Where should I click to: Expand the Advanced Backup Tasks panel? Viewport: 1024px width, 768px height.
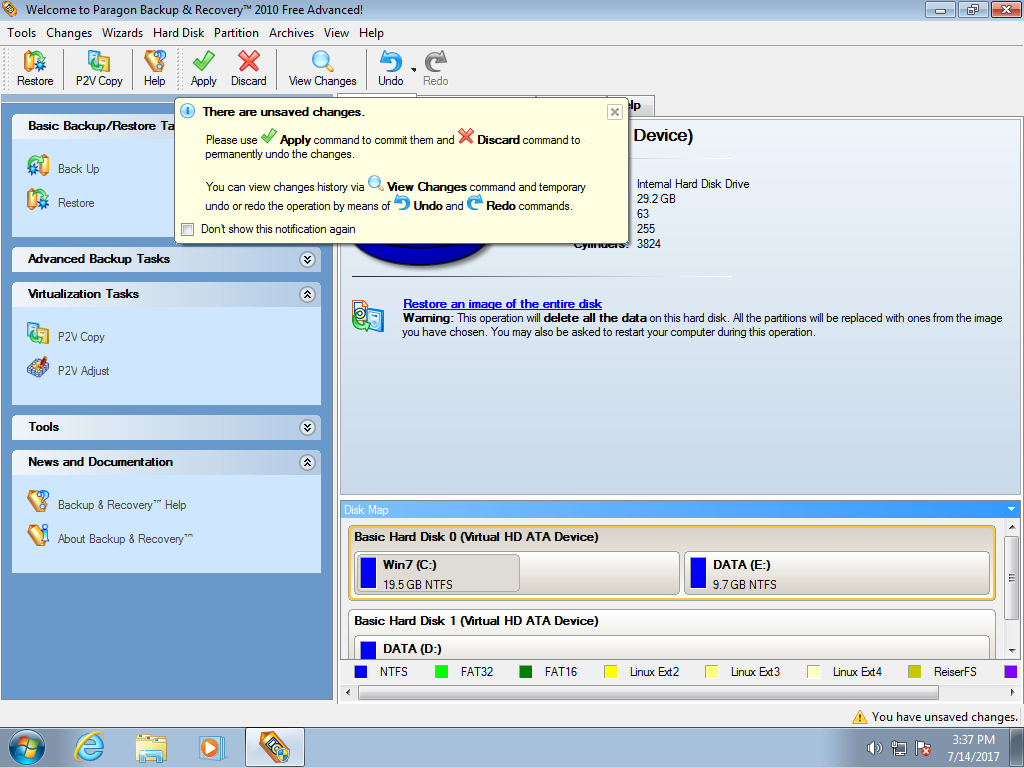point(307,259)
